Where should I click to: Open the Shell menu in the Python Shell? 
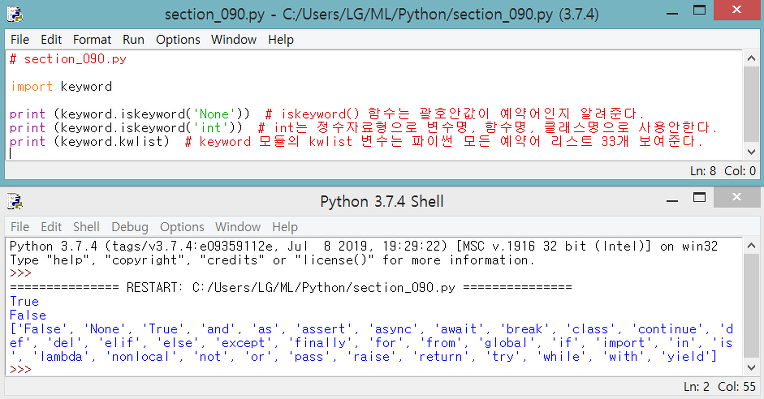click(86, 227)
